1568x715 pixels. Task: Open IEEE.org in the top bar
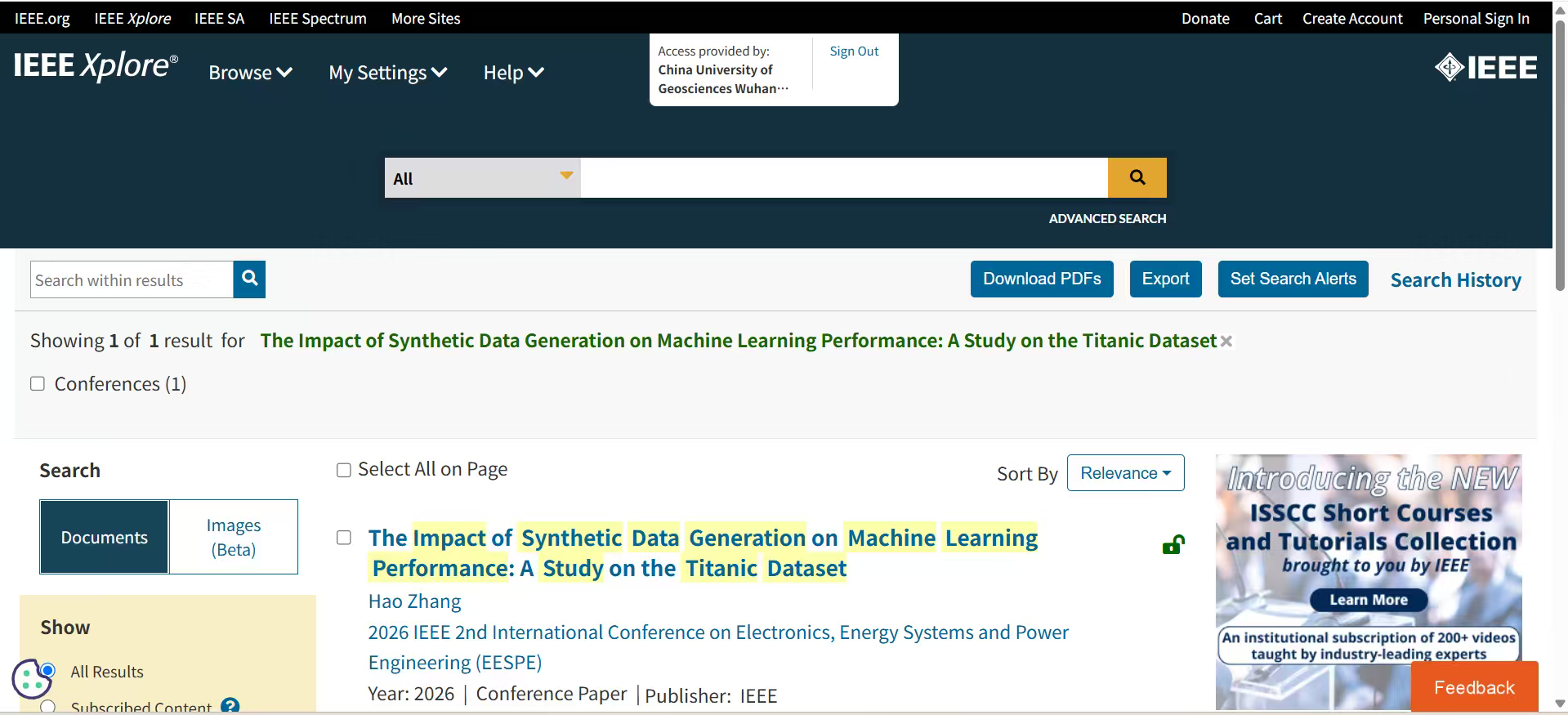click(x=42, y=18)
